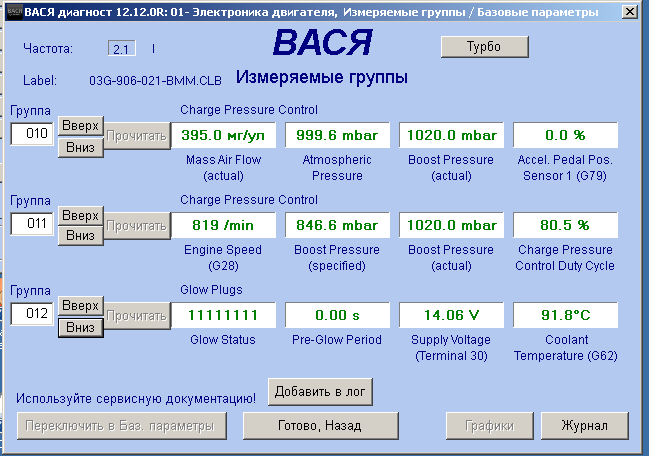Click Прочитать for group 010

pyautogui.click(x=137, y=135)
